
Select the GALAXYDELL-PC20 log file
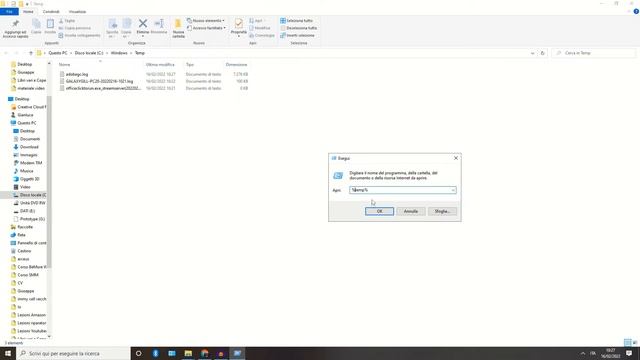99,81
